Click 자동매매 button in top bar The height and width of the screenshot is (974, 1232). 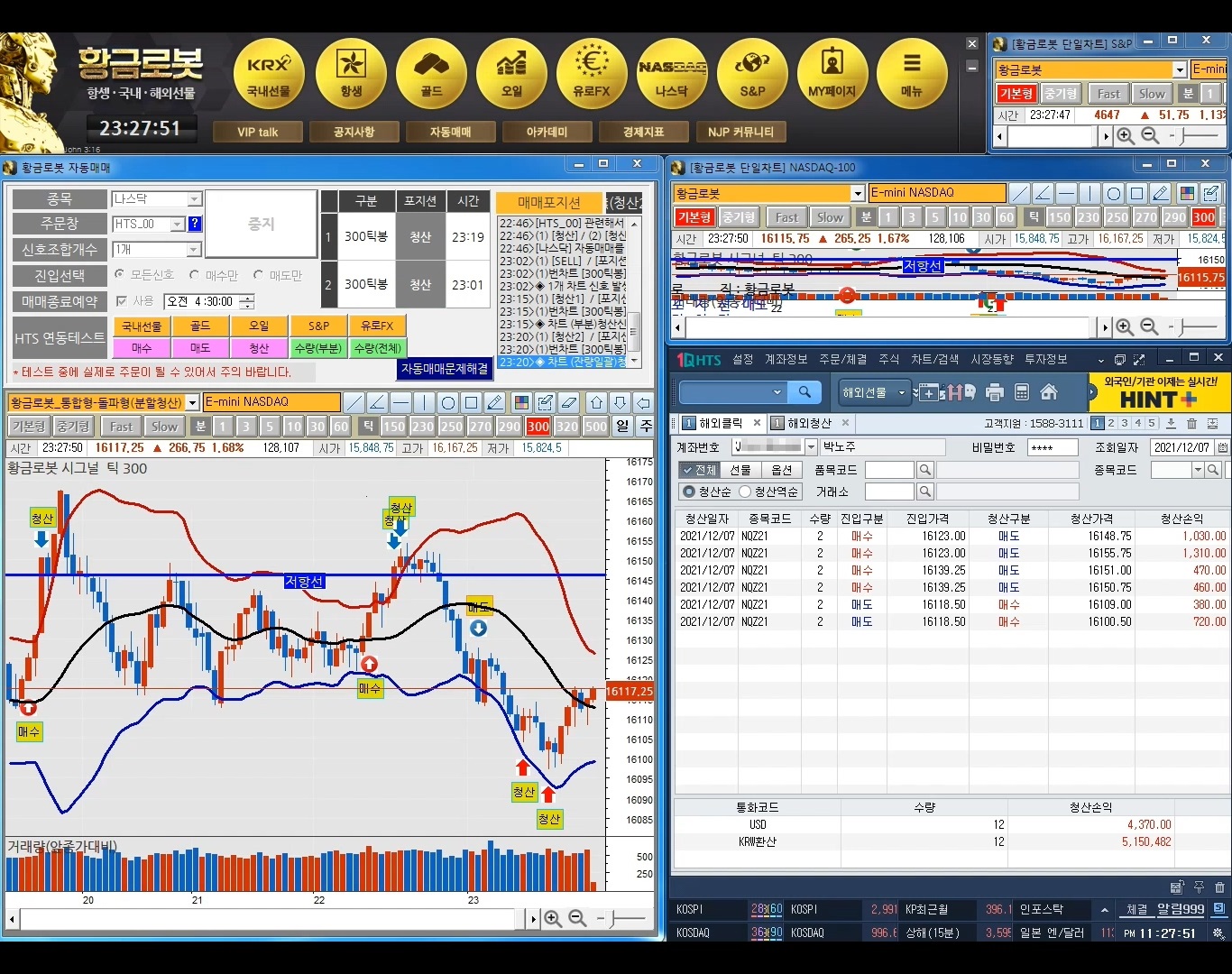point(451,133)
